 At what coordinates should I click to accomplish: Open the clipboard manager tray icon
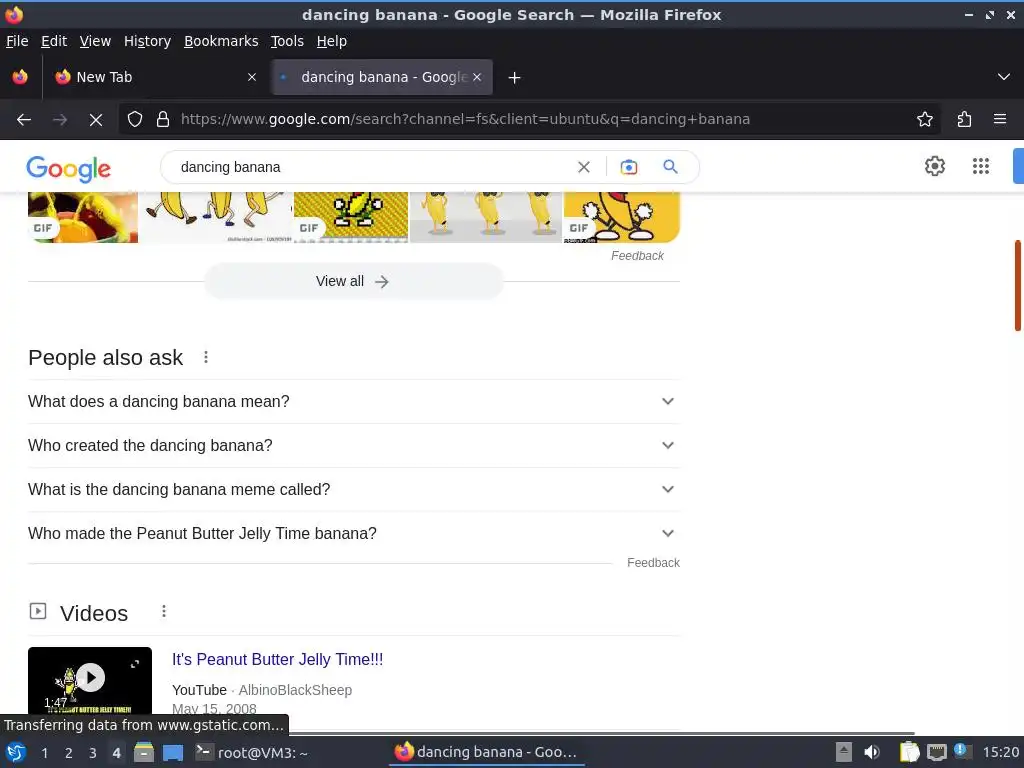909,752
